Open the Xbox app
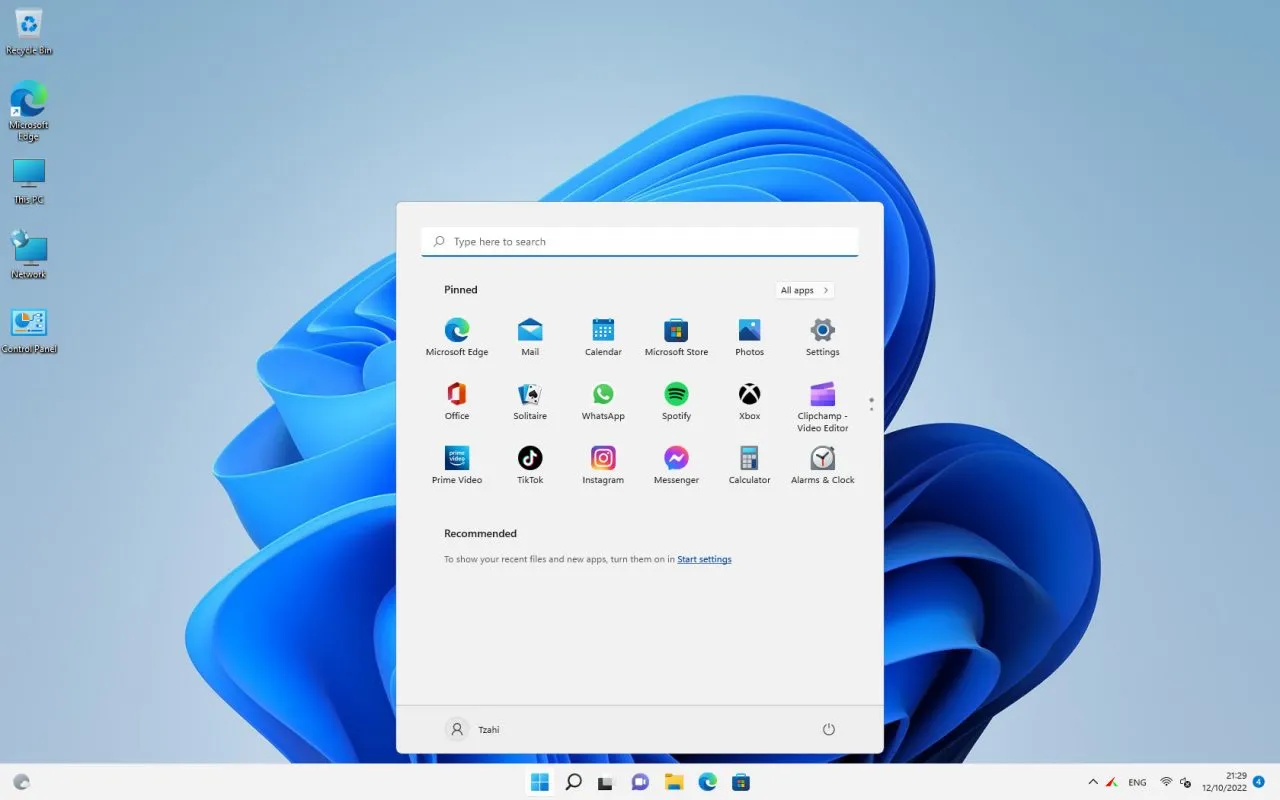Screen dimensions: 1280x800 point(749,395)
